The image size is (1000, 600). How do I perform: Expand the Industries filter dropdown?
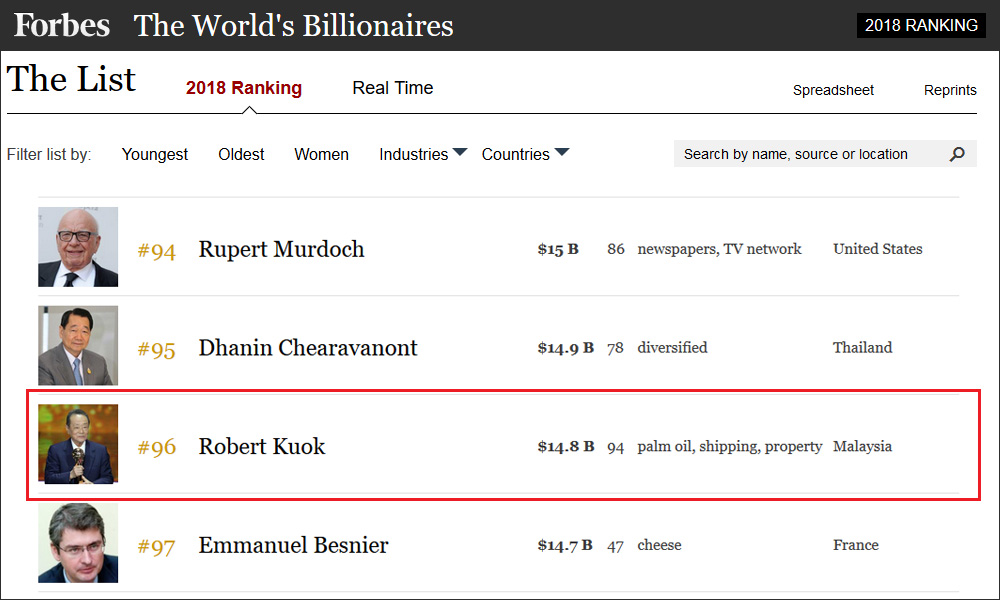point(423,154)
